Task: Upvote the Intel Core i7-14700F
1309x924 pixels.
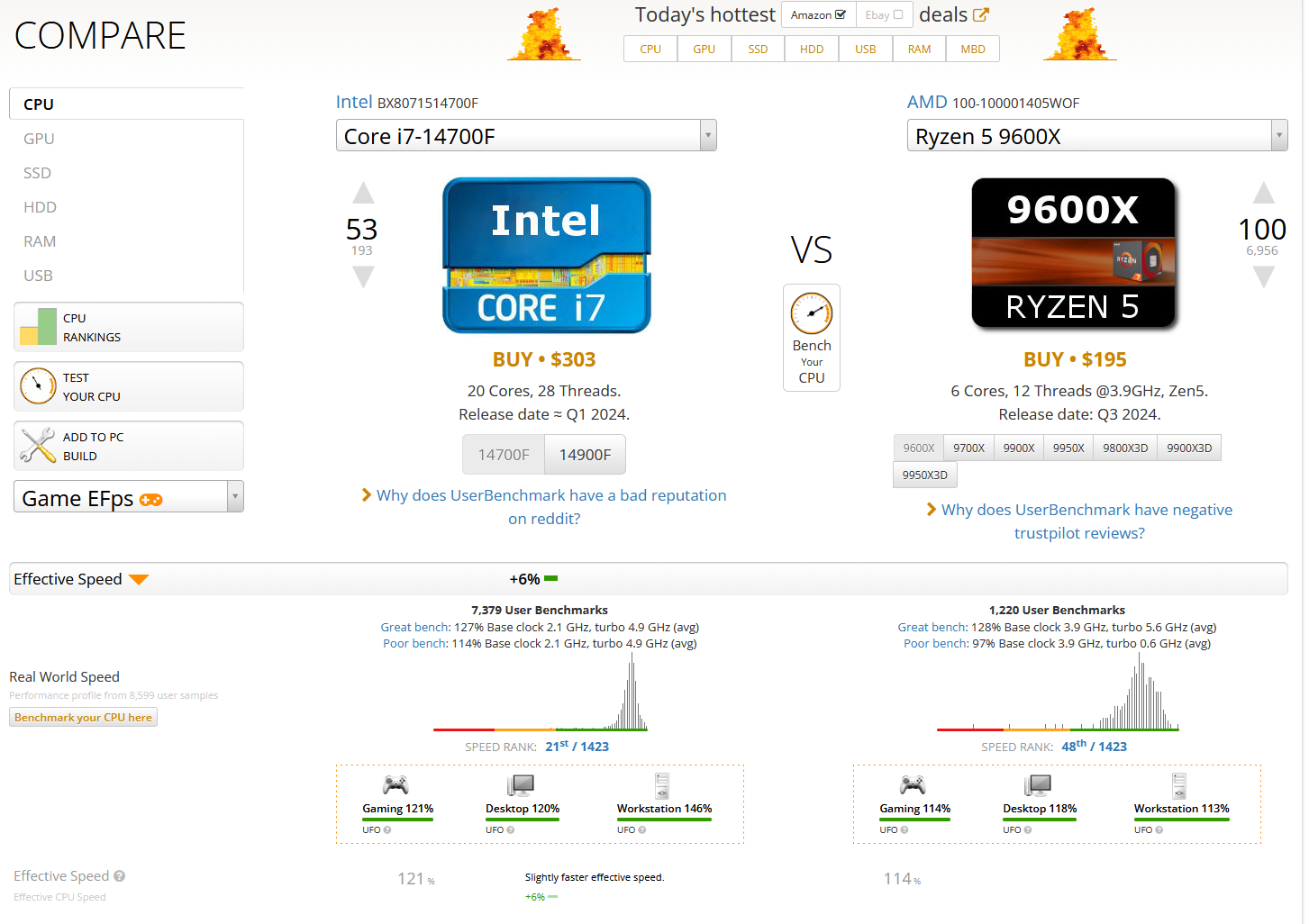Action: coord(363,193)
